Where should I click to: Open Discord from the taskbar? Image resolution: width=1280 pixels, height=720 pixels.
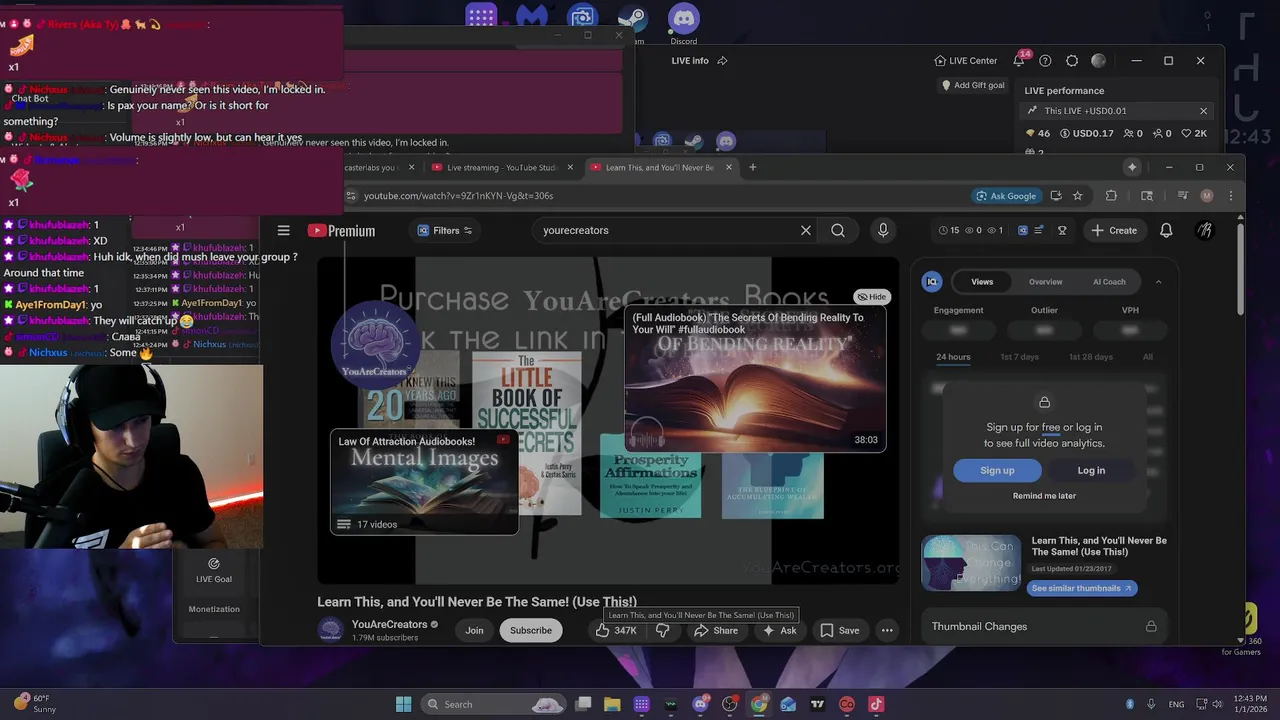click(700, 704)
